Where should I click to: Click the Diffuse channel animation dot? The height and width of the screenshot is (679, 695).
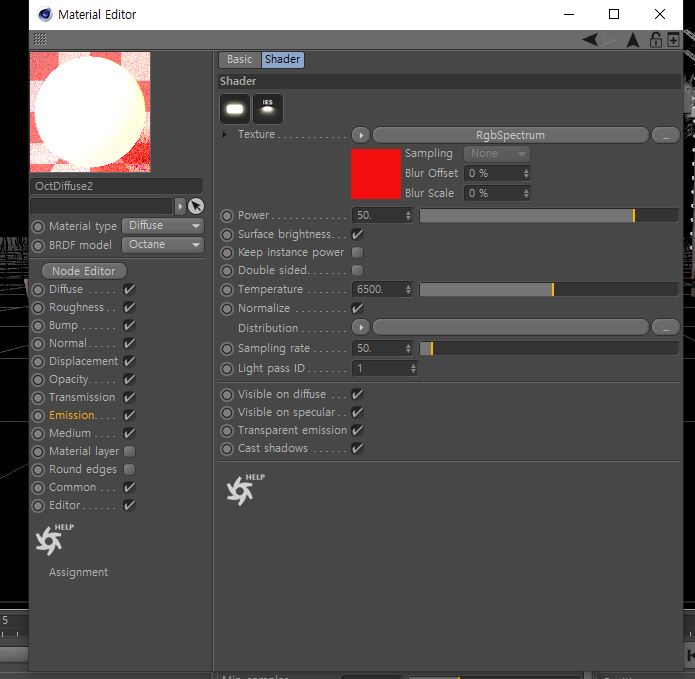[39, 289]
